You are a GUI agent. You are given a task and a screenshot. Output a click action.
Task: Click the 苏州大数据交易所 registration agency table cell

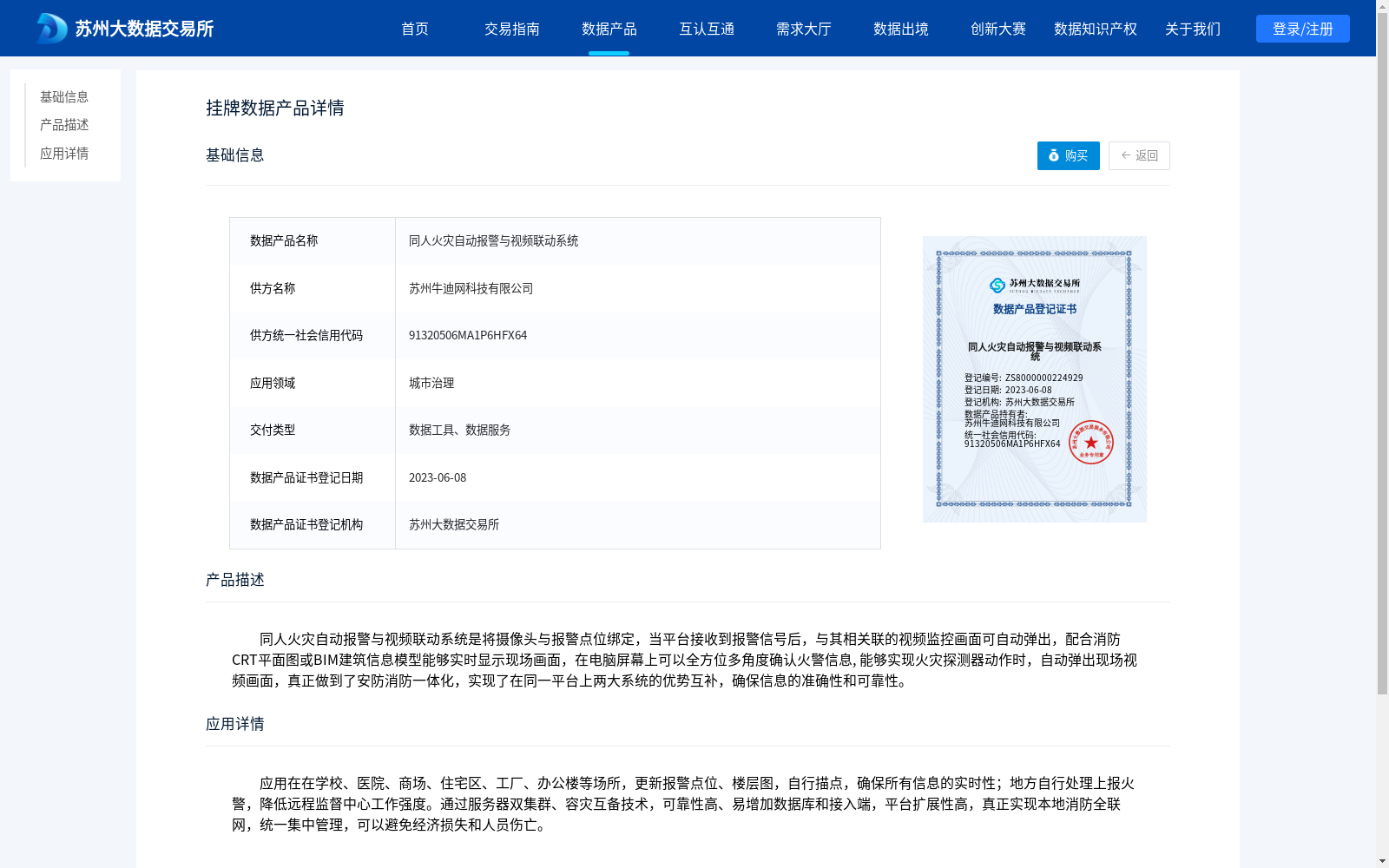coord(638,524)
